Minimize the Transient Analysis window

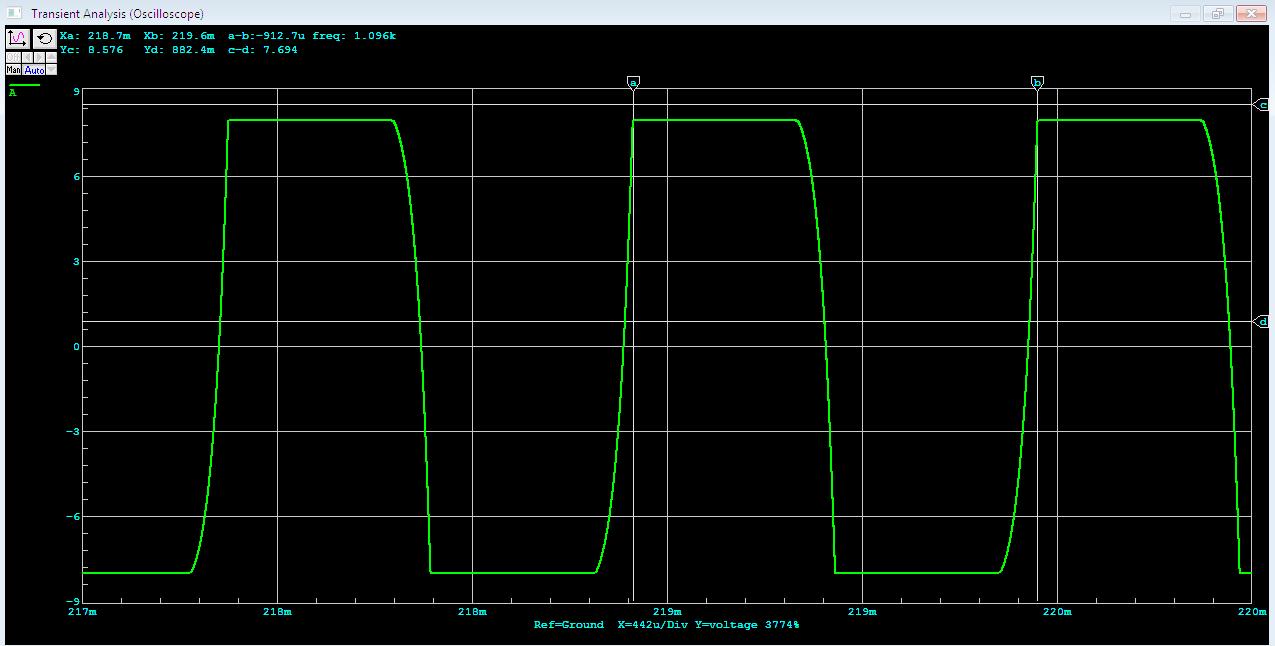click(x=1186, y=13)
